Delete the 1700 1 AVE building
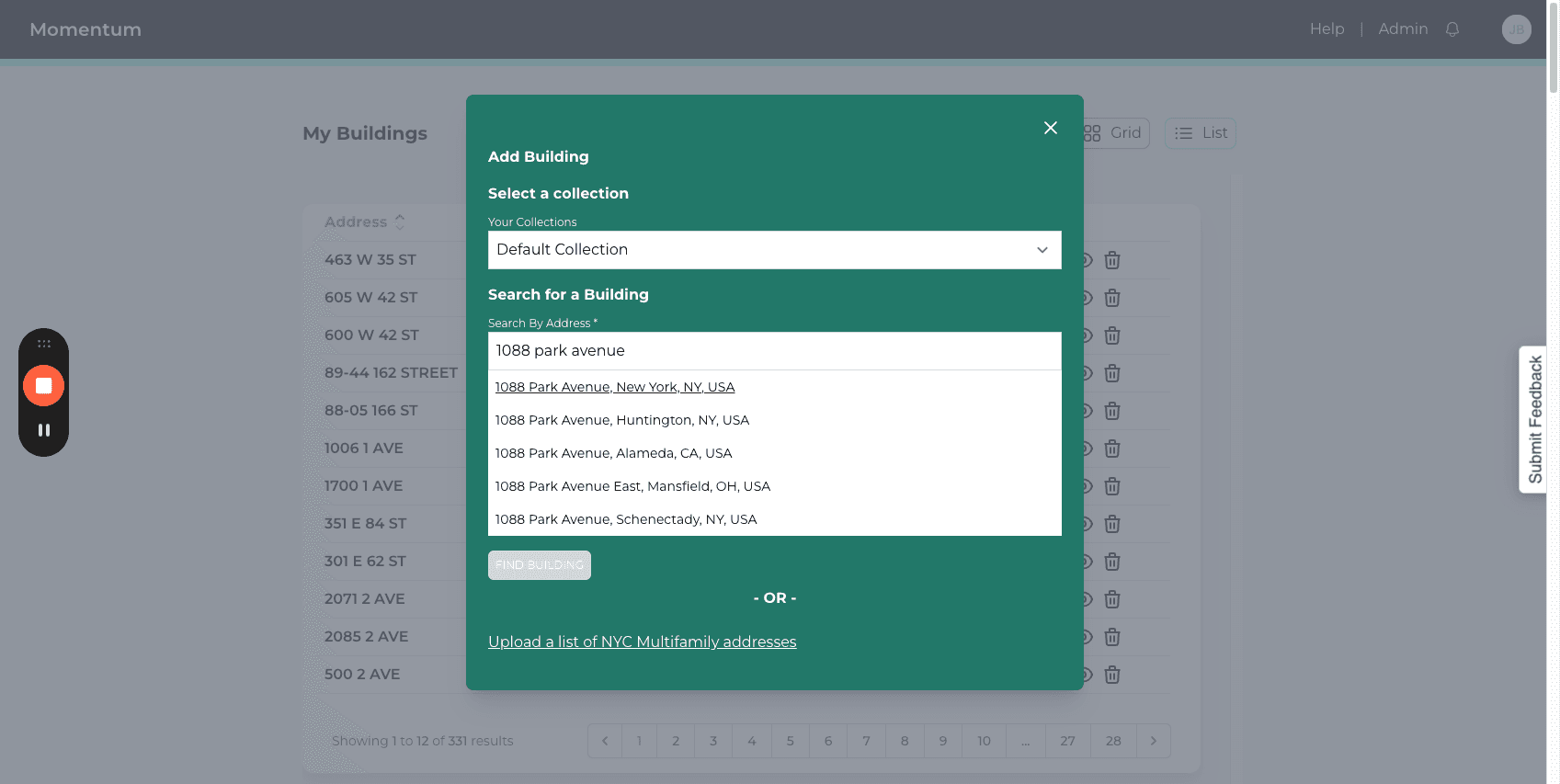Screen dimensions: 1560x784 click(x=1112, y=486)
